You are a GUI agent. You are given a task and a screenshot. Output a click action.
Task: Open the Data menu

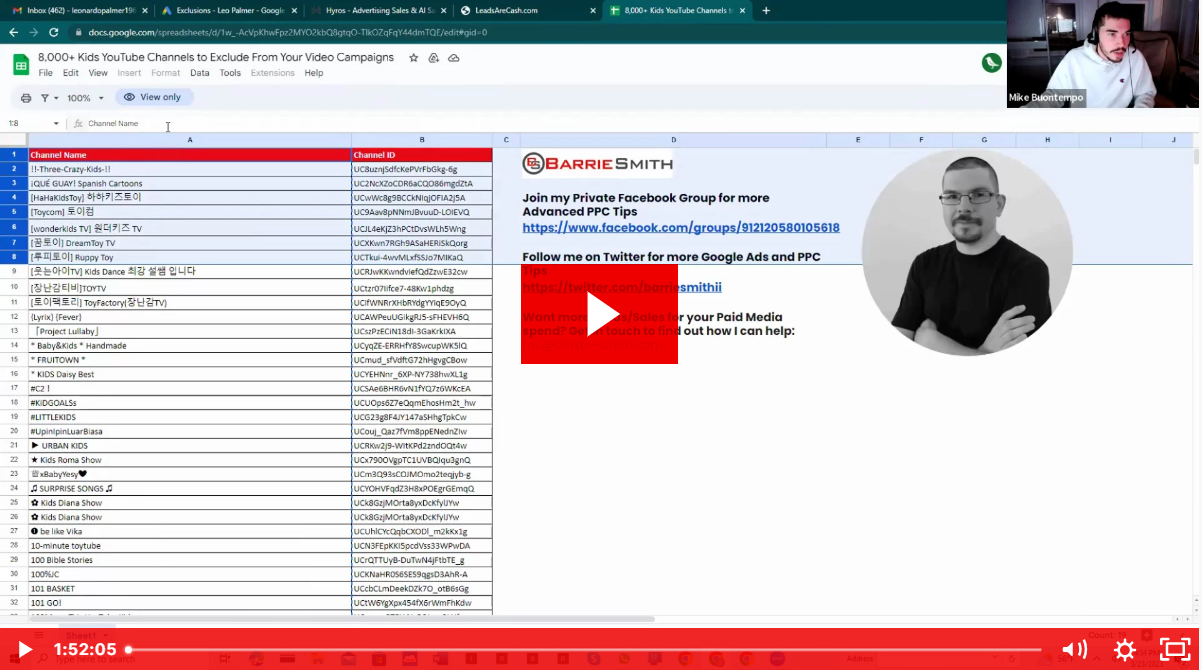click(200, 73)
